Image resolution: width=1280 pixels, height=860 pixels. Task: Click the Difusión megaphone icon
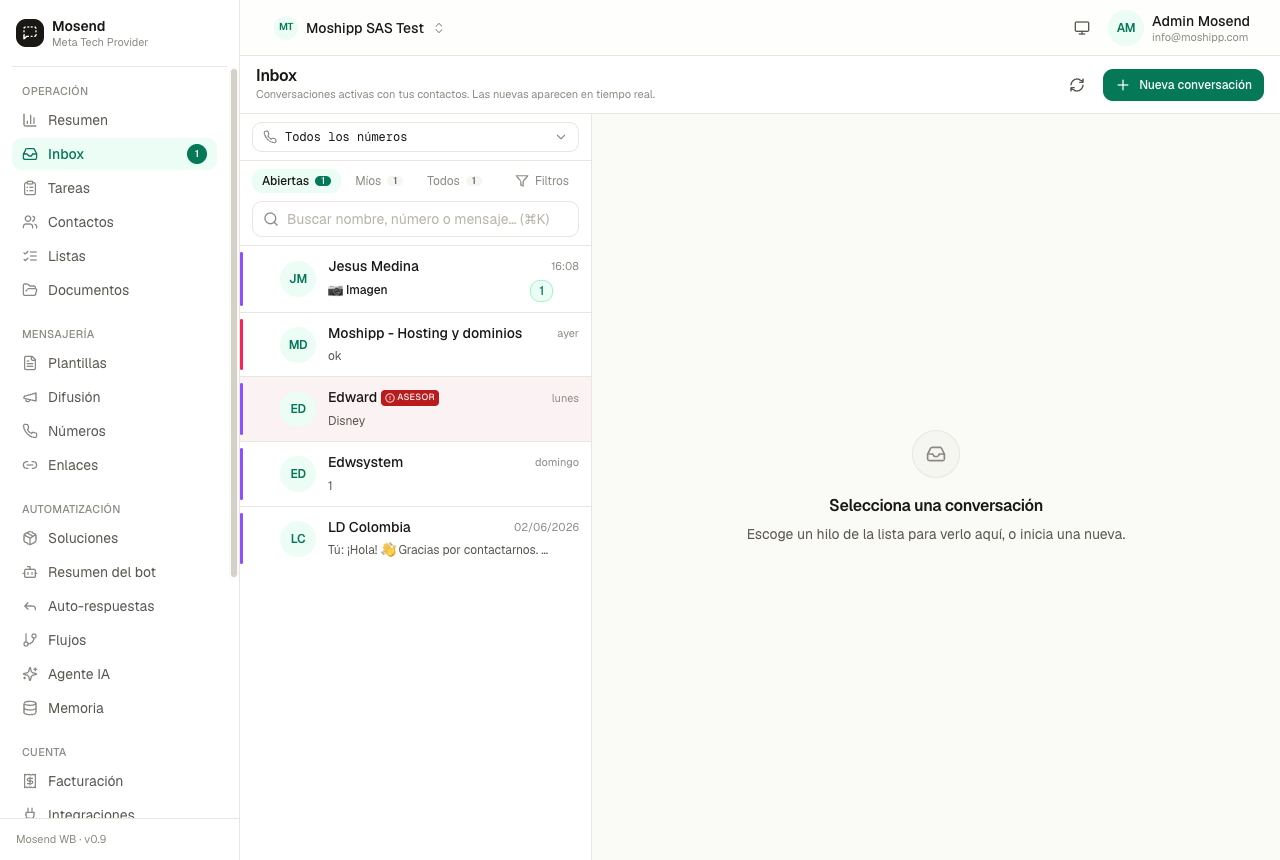point(30,397)
